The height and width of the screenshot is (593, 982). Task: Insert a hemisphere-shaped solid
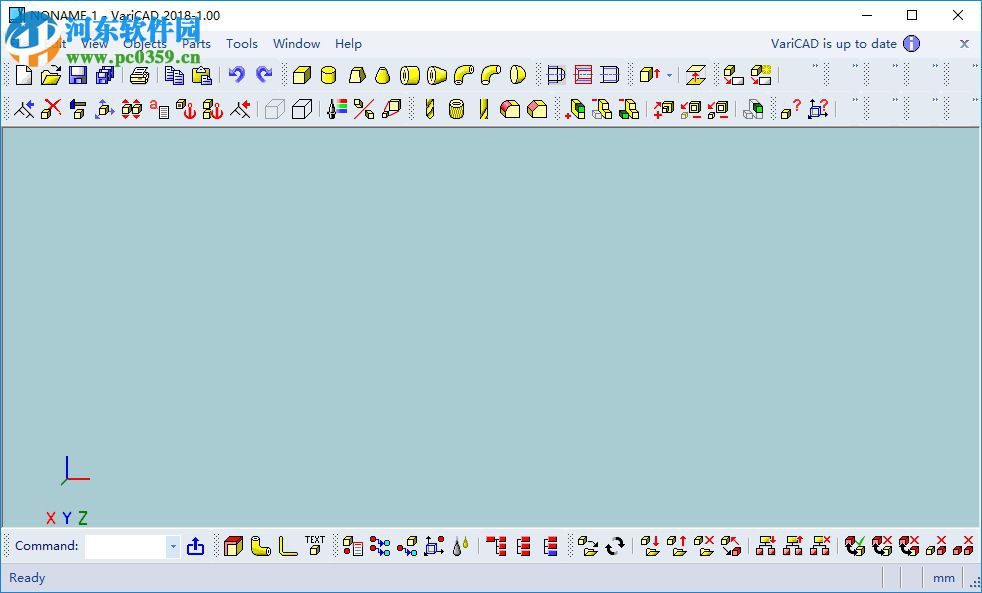tap(517, 75)
